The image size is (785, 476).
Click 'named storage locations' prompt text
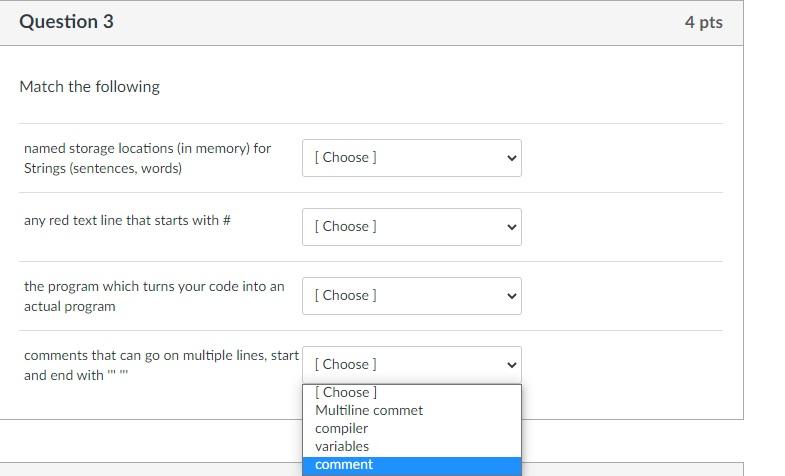[x=147, y=158]
